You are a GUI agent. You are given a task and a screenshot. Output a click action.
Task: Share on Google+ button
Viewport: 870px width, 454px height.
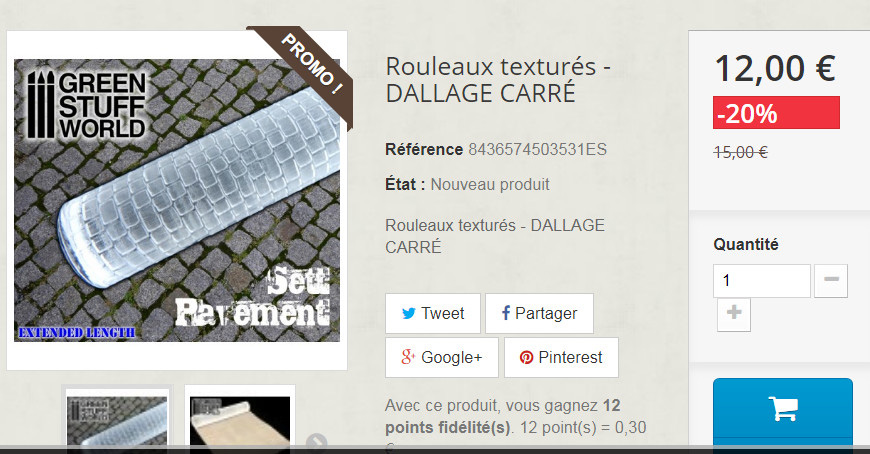click(x=442, y=357)
